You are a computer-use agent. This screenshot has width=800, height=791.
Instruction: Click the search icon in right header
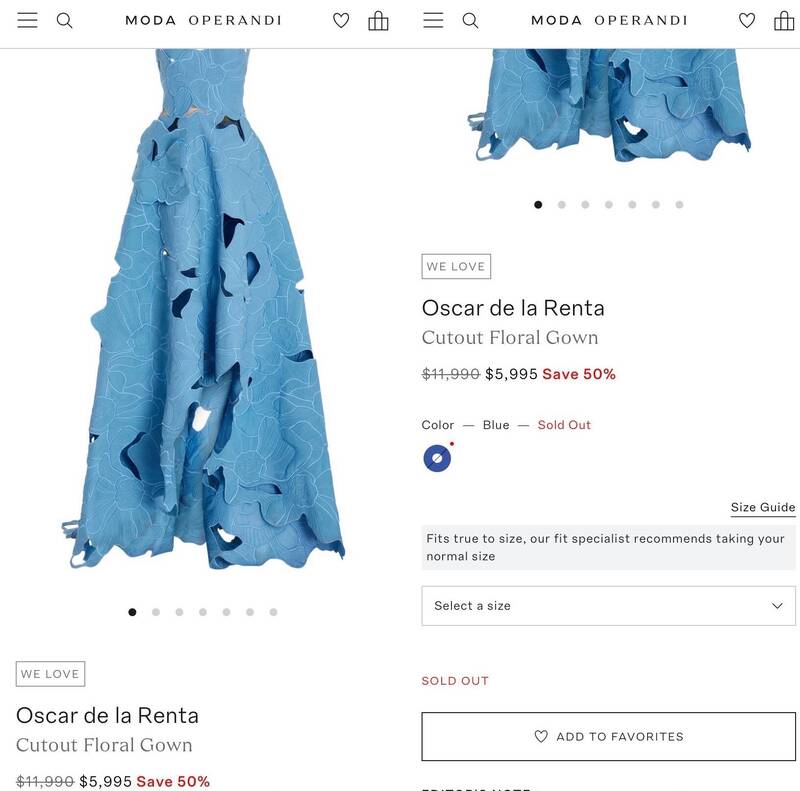[471, 20]
